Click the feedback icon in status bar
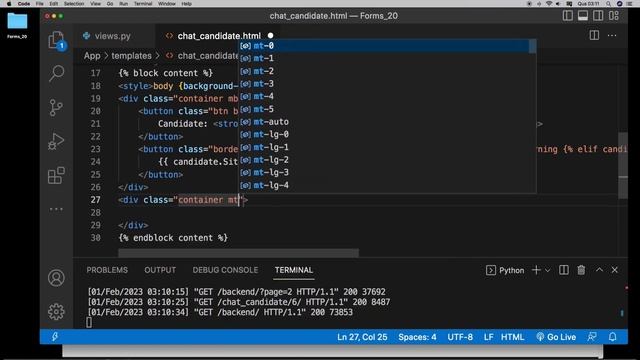Screen dimensions: 640x360 point(592,337)
